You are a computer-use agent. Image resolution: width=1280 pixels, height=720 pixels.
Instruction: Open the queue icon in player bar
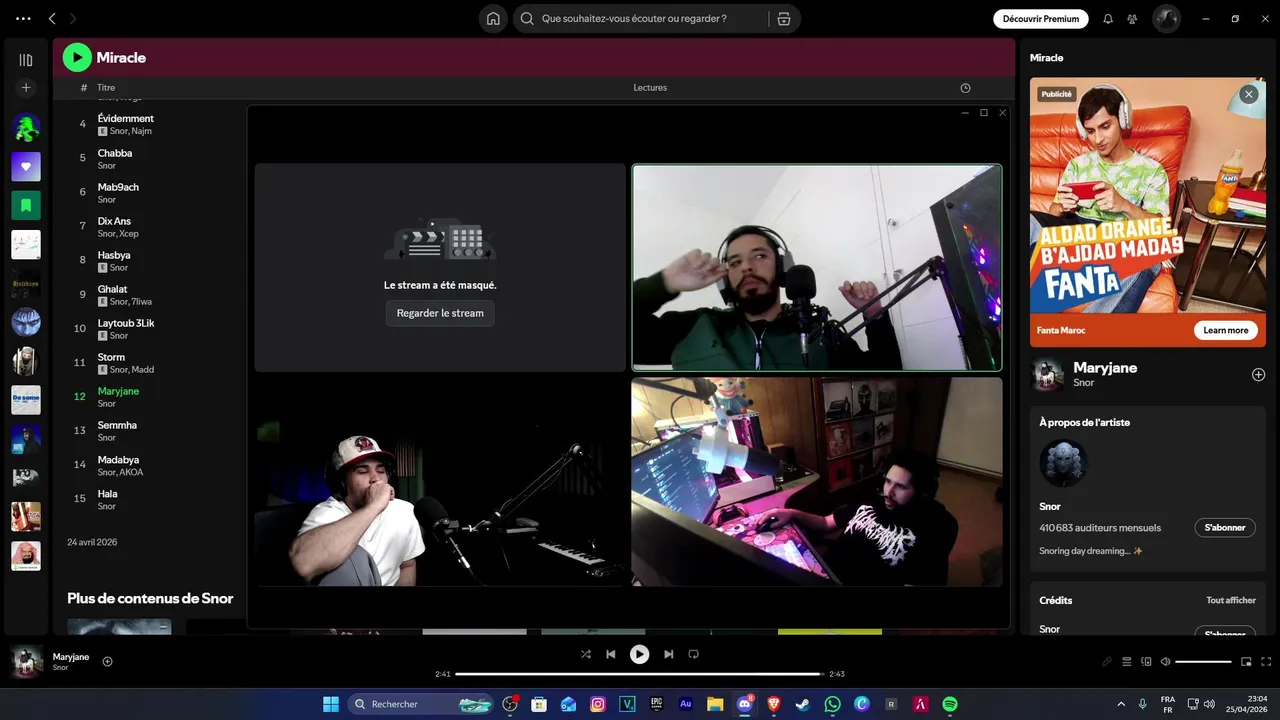point(1127,661)
